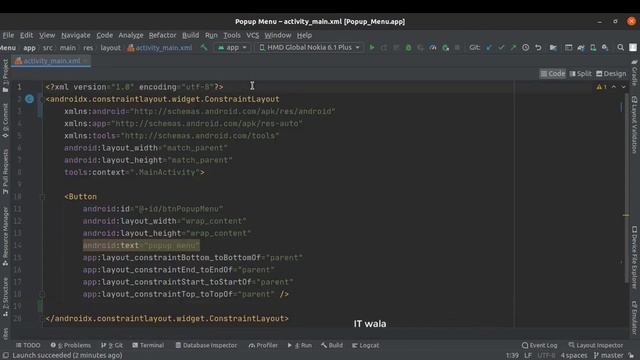Click the layout breadcrumb in the navigation bar
This screenshot has width=640, height=360.
110,48
